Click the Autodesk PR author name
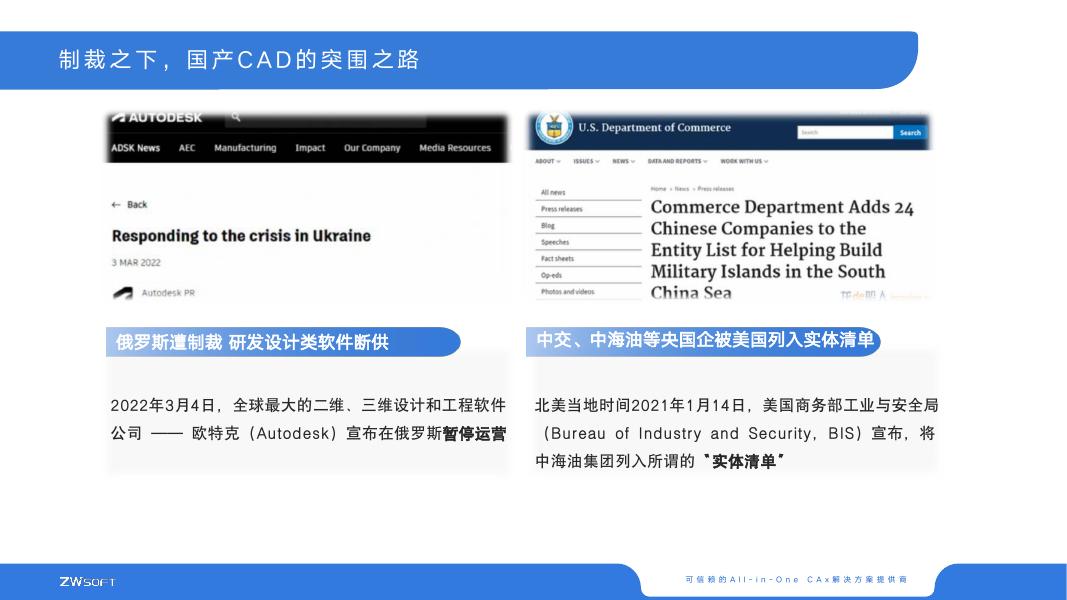 (x=168, y=293)
